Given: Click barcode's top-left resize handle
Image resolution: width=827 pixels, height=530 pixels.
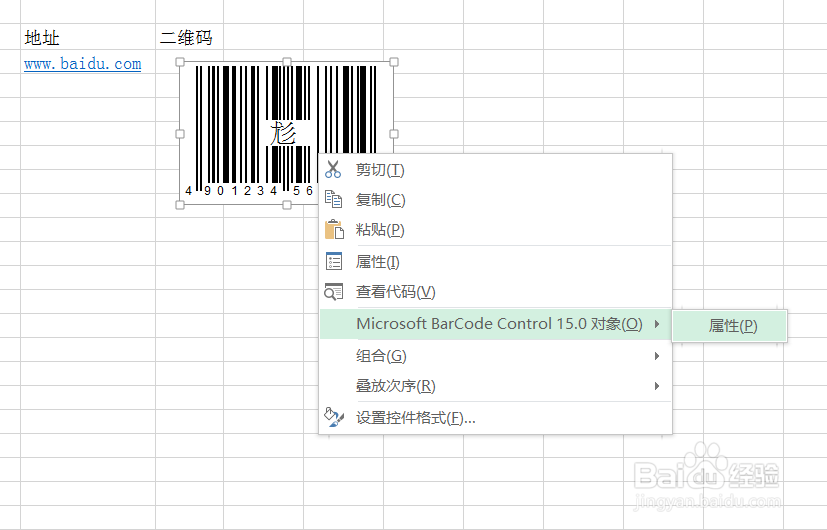Looking at the screenshot, I should [x=180, y=62].
